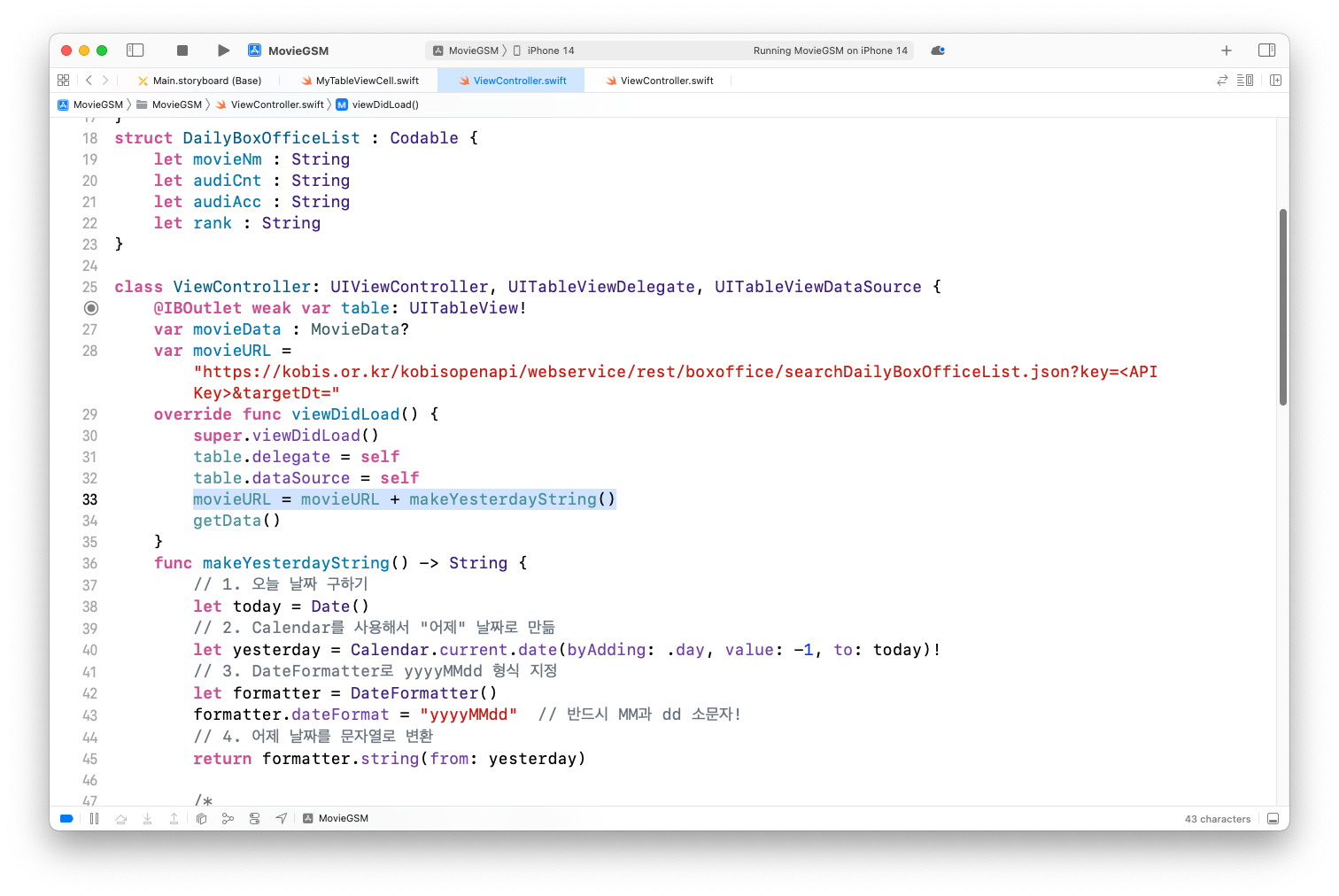Screen dimensions: 1339x896
Task: Open the Debug Memory Graph
Action: coord(228,817)
